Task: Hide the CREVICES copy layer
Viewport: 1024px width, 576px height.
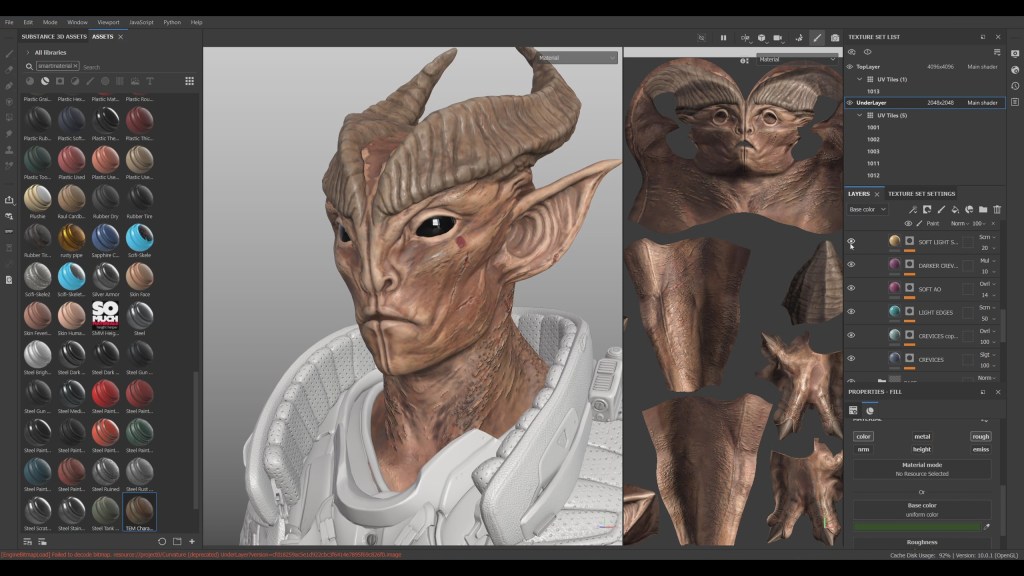Action: tap(851, 335)
